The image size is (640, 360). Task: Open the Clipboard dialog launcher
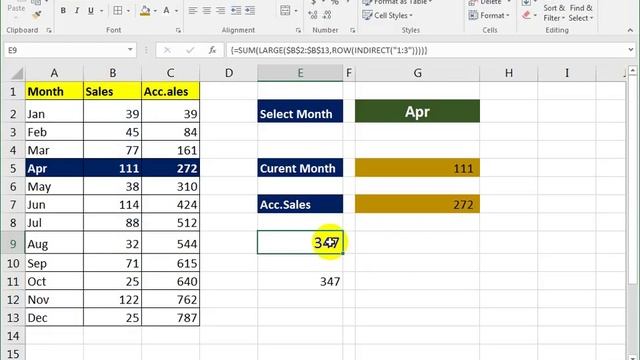click(x=49, y=30)
